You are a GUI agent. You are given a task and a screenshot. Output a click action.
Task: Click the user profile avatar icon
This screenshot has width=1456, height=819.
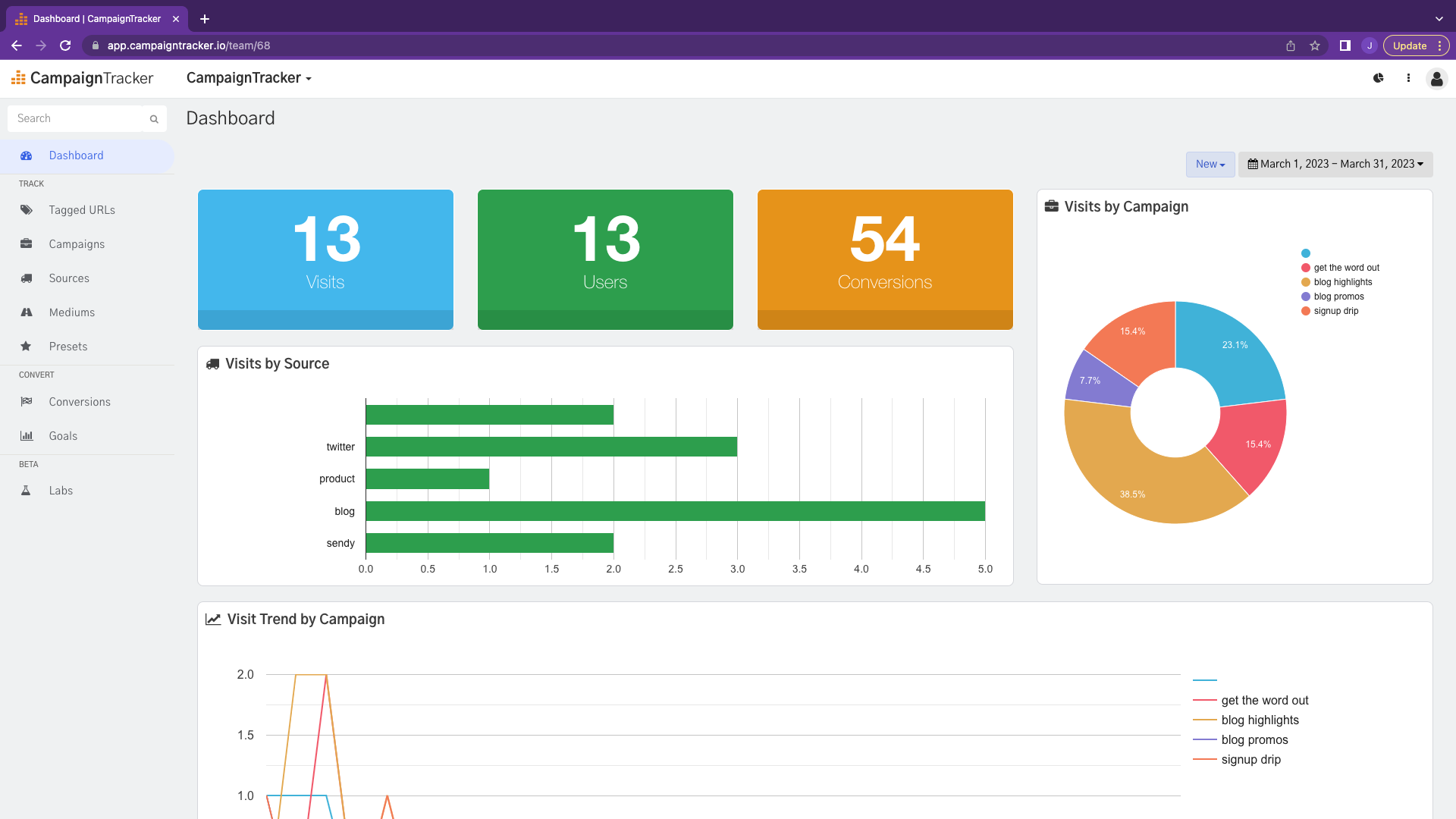coord(1437,78)
